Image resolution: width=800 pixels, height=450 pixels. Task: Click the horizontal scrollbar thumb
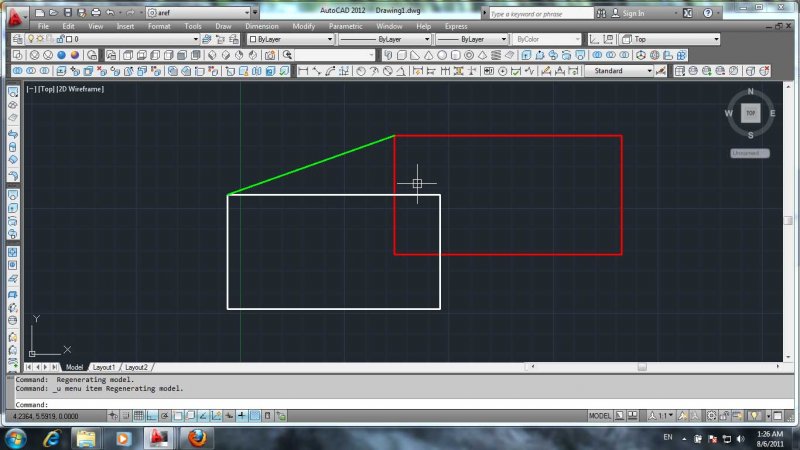pos(642,367)
